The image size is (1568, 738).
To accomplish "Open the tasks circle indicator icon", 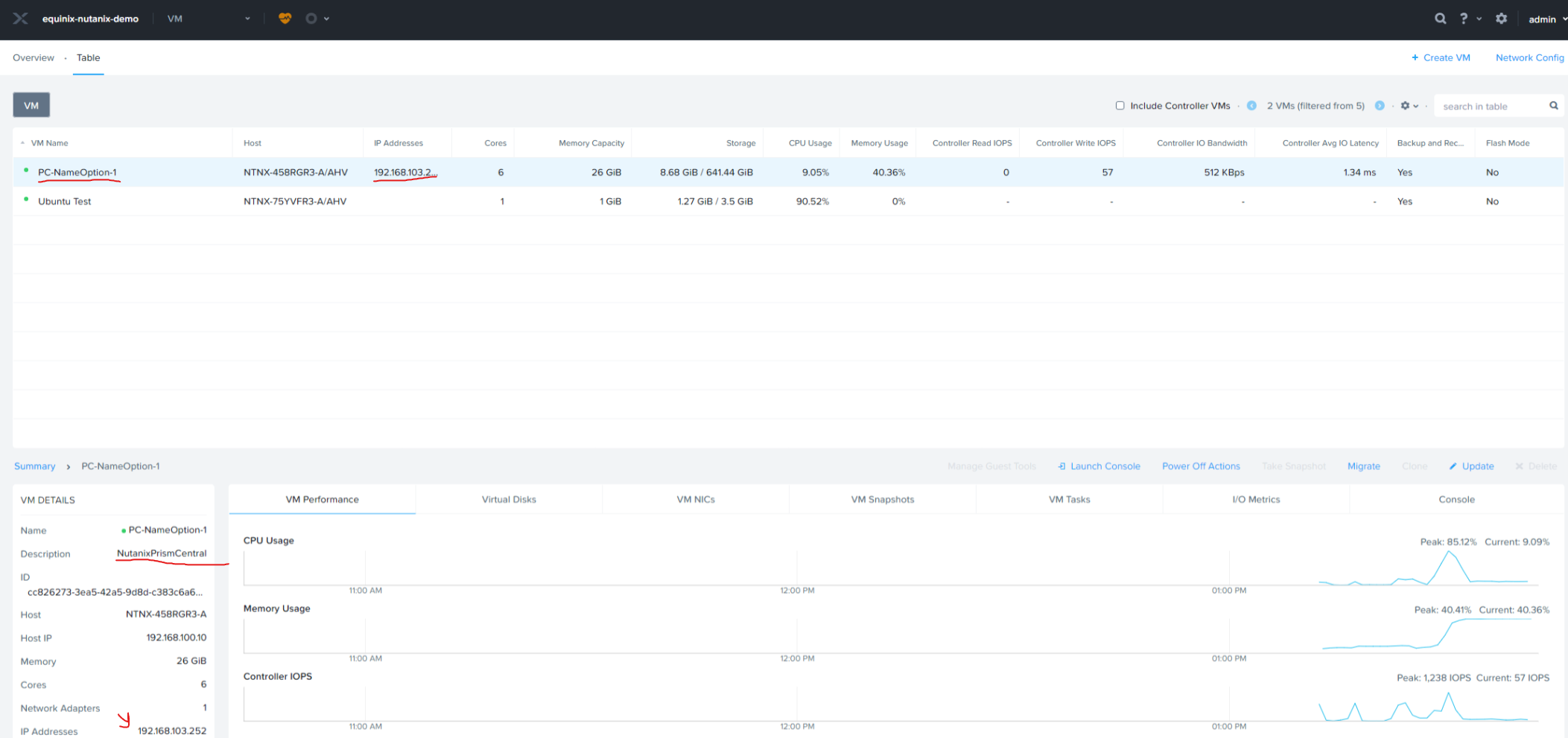I will 311,19.
